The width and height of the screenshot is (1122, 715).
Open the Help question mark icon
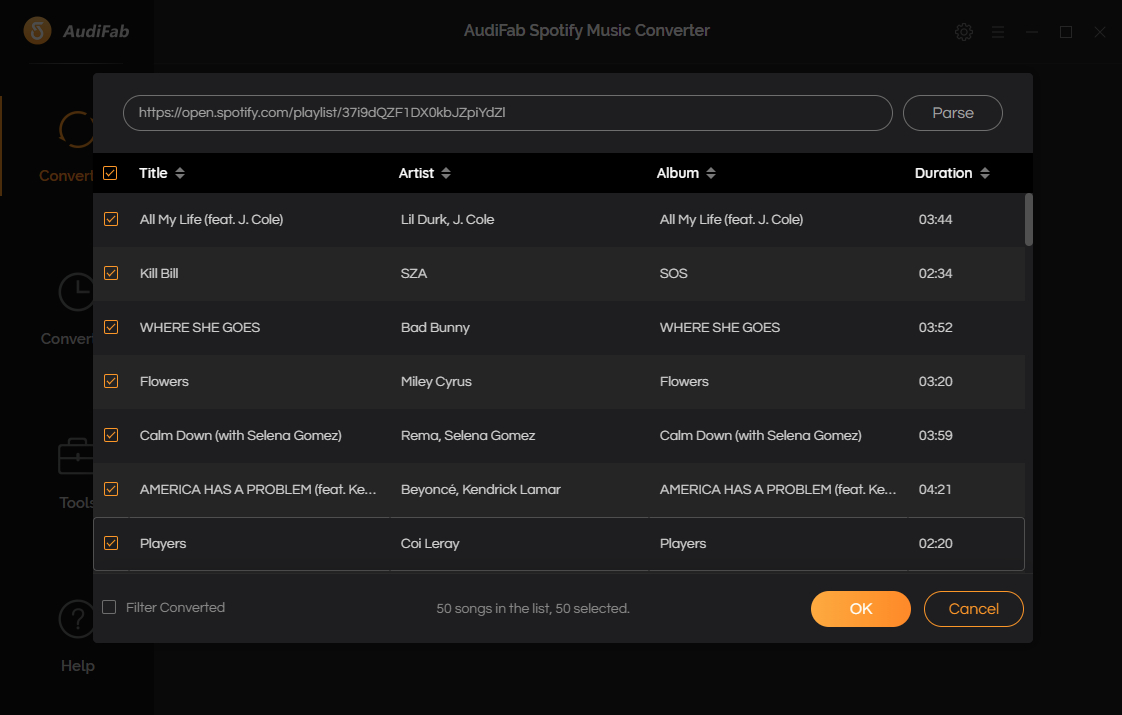tap(77, 618)
